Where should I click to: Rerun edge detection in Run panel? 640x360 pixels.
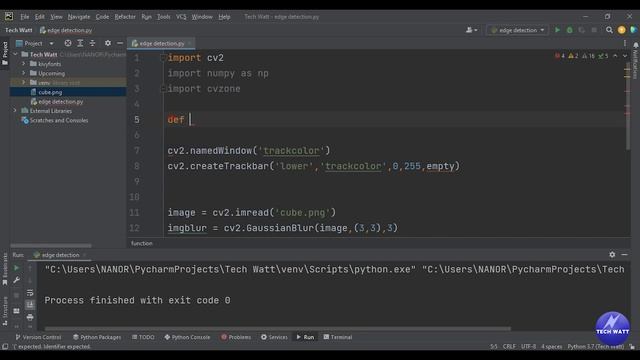tap(16, 268)
